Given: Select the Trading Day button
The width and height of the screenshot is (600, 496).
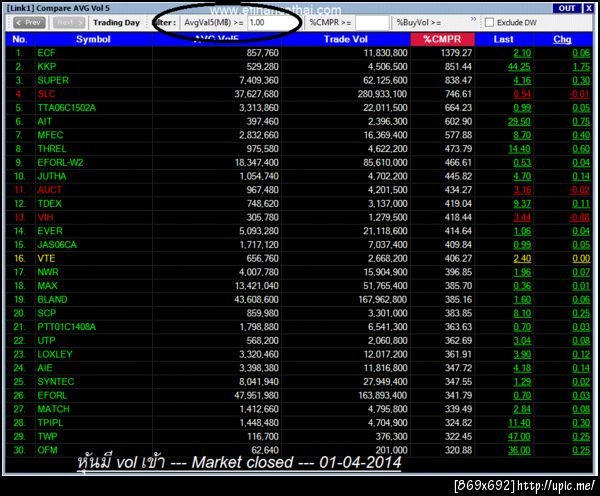Looking at the screenshot, I should point(117,23).
